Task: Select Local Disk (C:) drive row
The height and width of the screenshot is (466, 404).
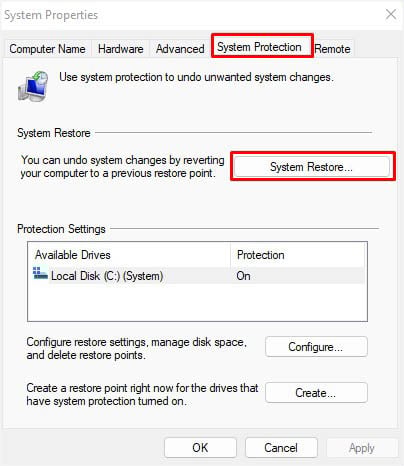Action: 197,276
